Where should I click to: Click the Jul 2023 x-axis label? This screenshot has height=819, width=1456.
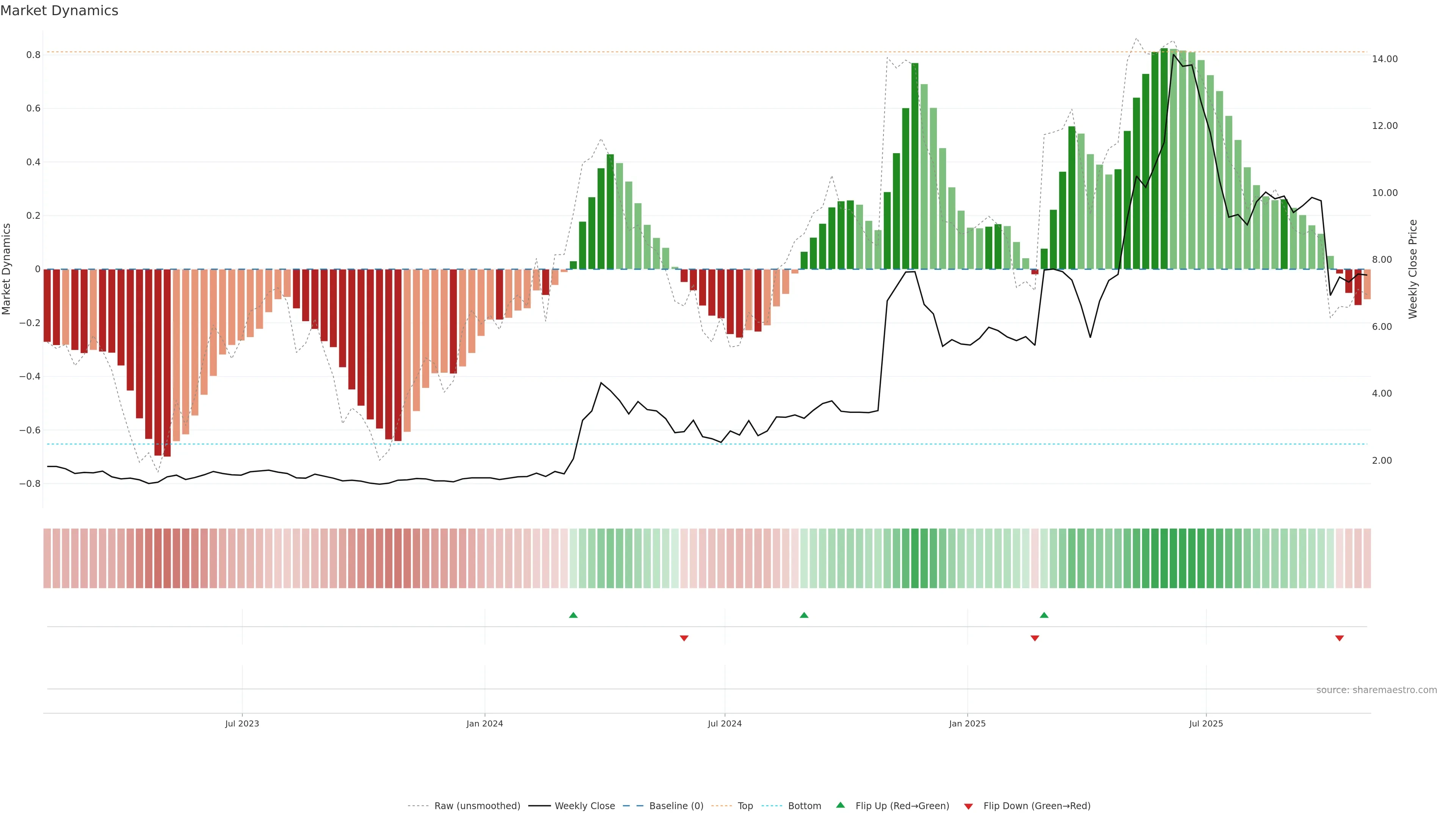(x=242, y=723)
